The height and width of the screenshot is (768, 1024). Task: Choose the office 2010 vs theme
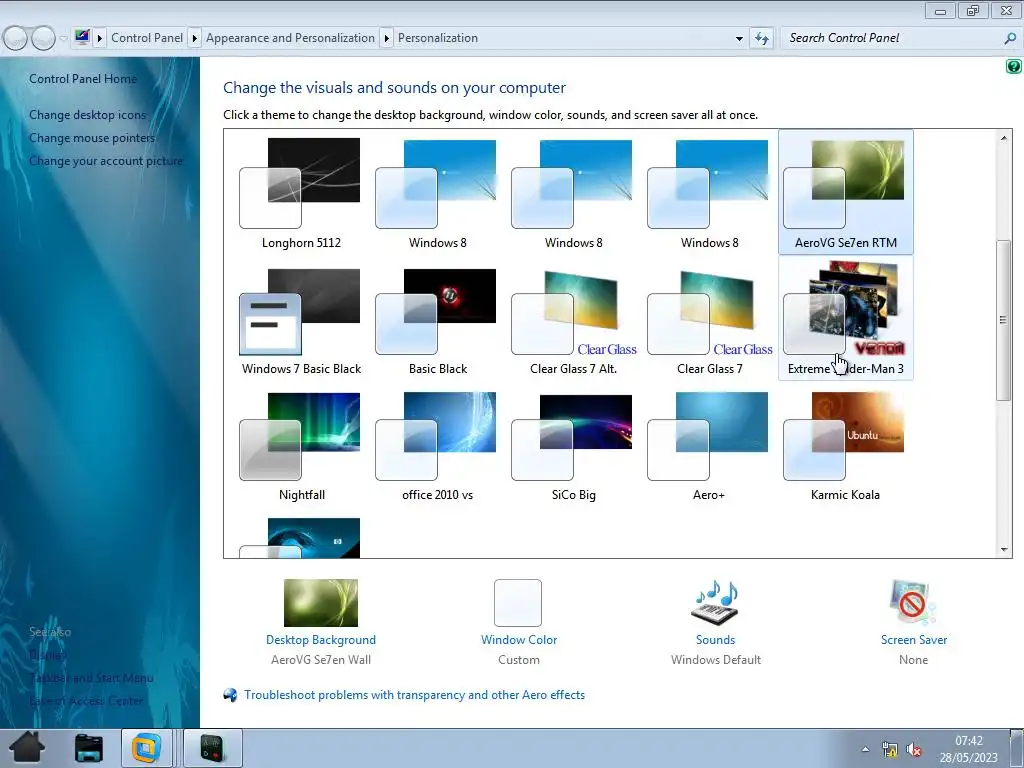tap(438, 445)
